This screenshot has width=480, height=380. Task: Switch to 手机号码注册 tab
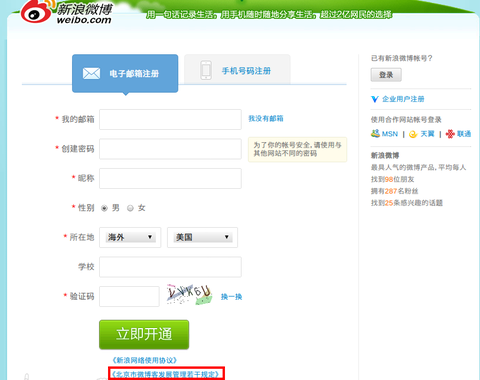click(x=237, y=69)
